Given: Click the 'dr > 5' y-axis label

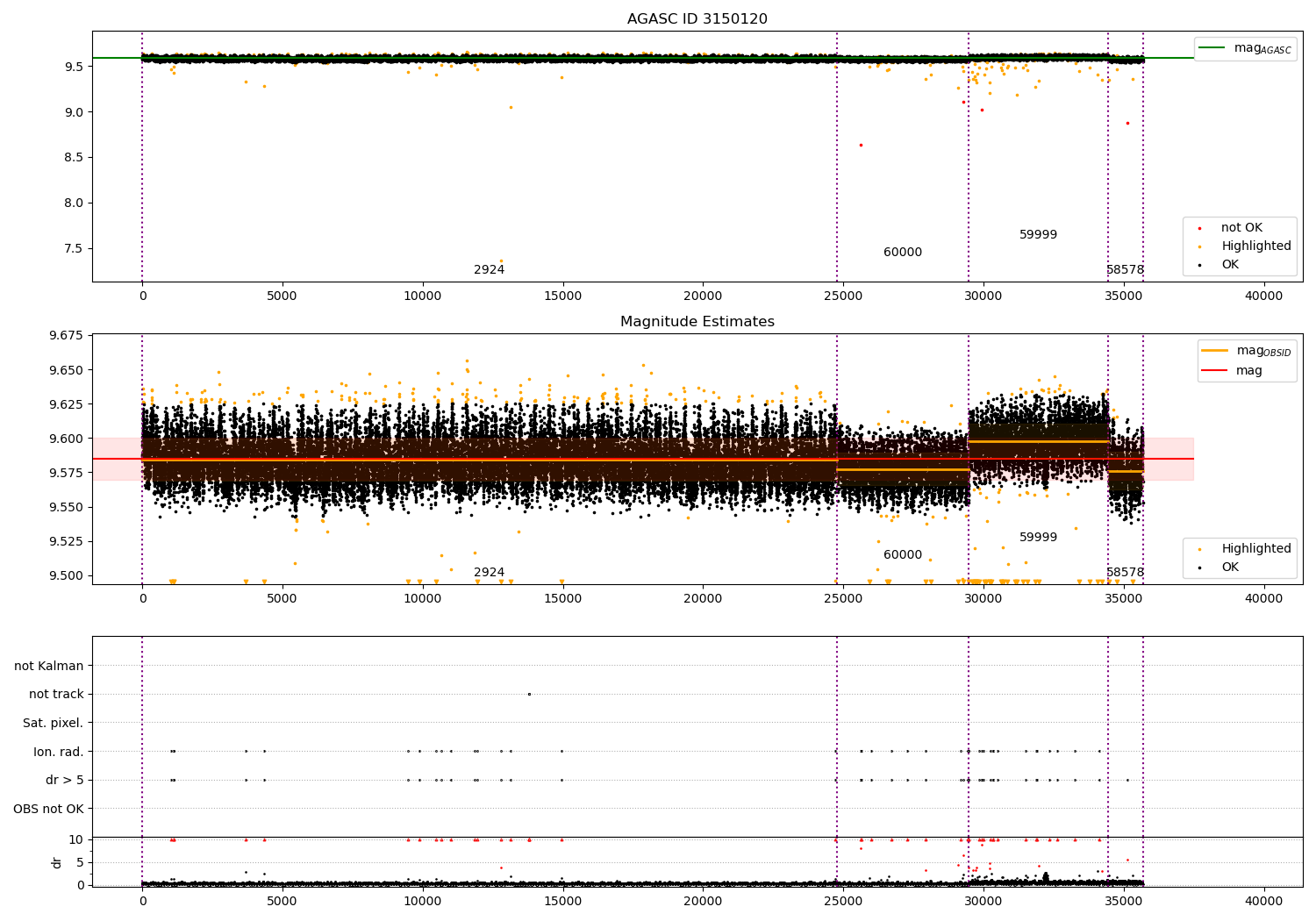Looking at the screenshot, I should coord(65,780).
